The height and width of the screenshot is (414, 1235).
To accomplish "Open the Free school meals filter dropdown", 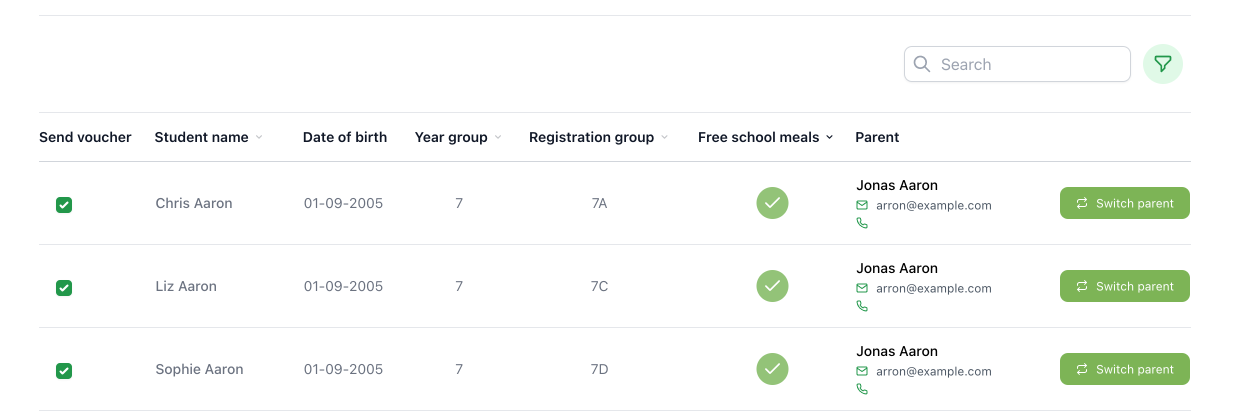I will (x=829, y=138).
